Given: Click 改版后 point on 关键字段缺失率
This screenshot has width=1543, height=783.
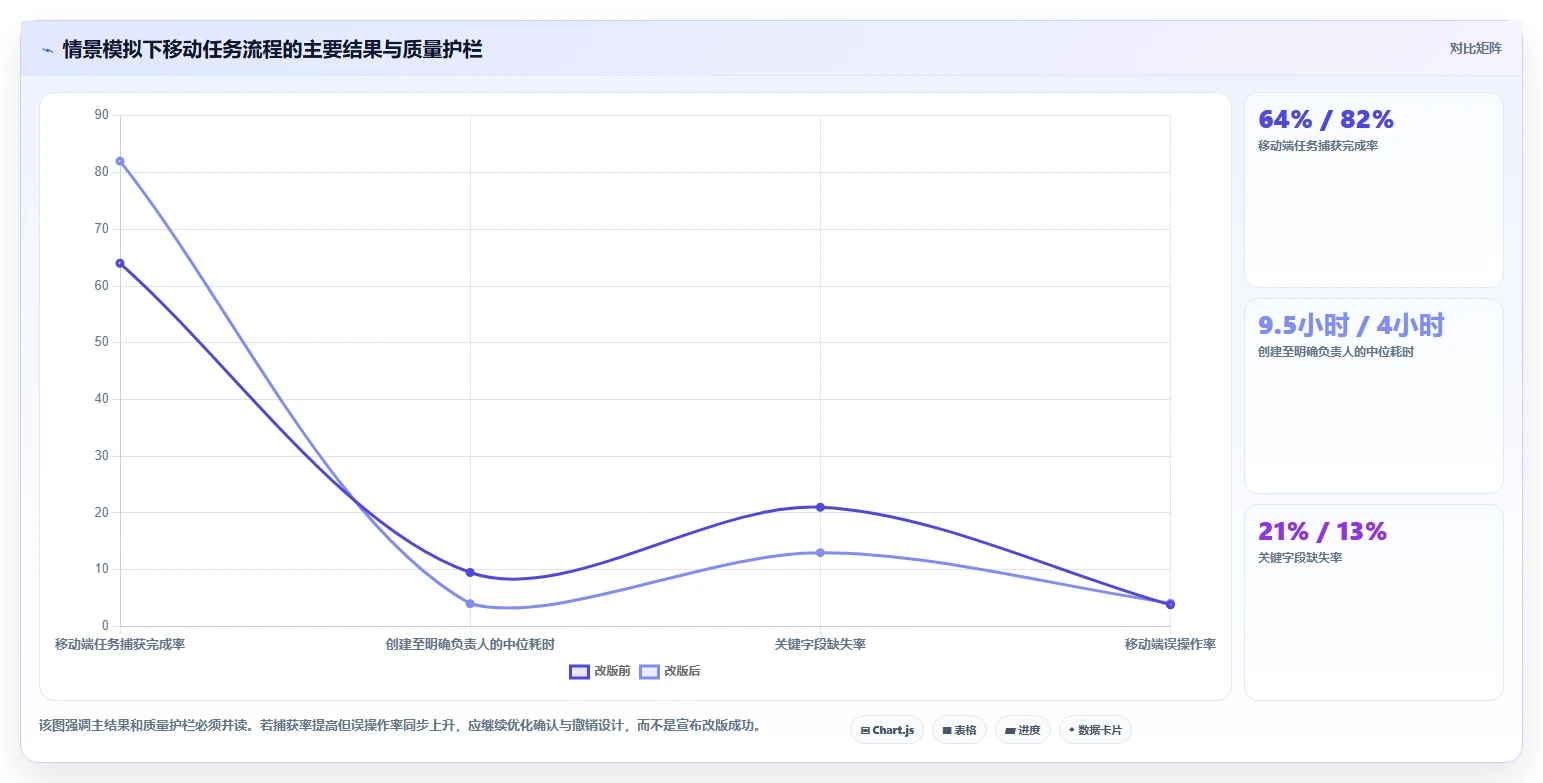Looking at the screenshot, I should (820, 553).
